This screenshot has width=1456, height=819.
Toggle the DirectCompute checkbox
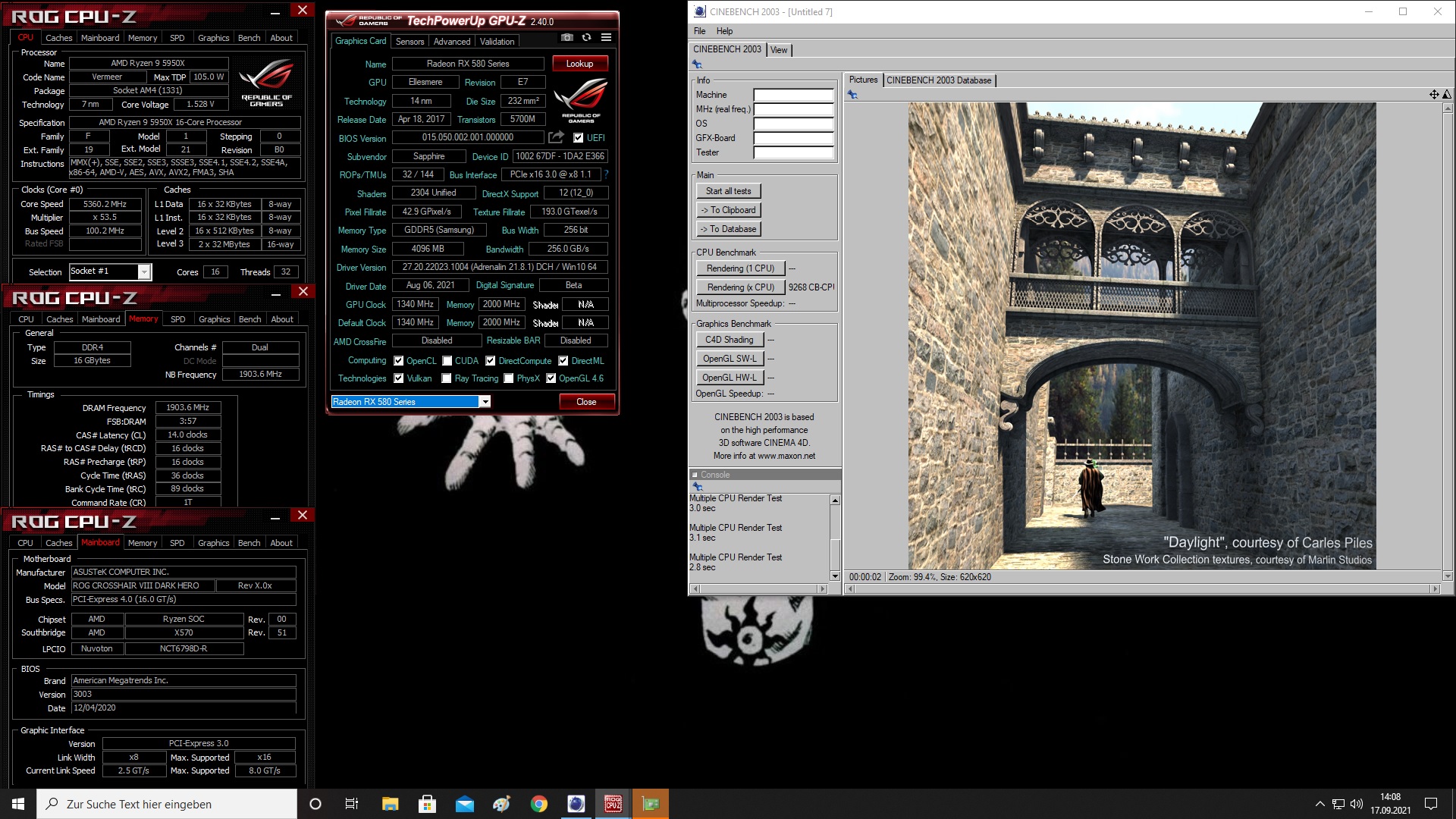point(490,361)
